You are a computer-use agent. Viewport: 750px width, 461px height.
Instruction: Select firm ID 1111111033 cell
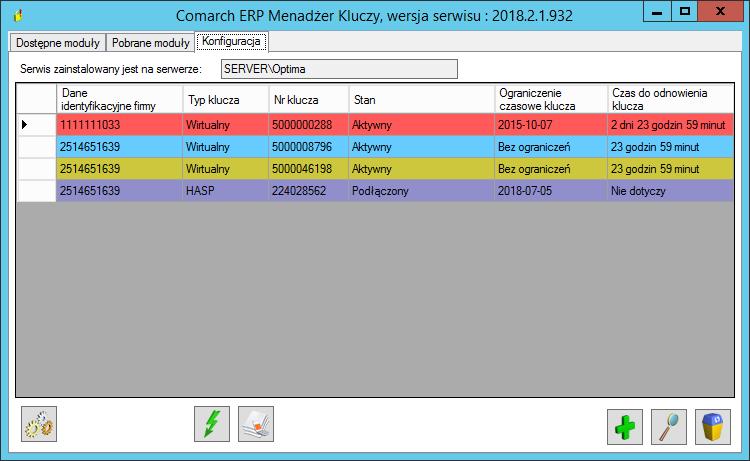pos(119,125)
